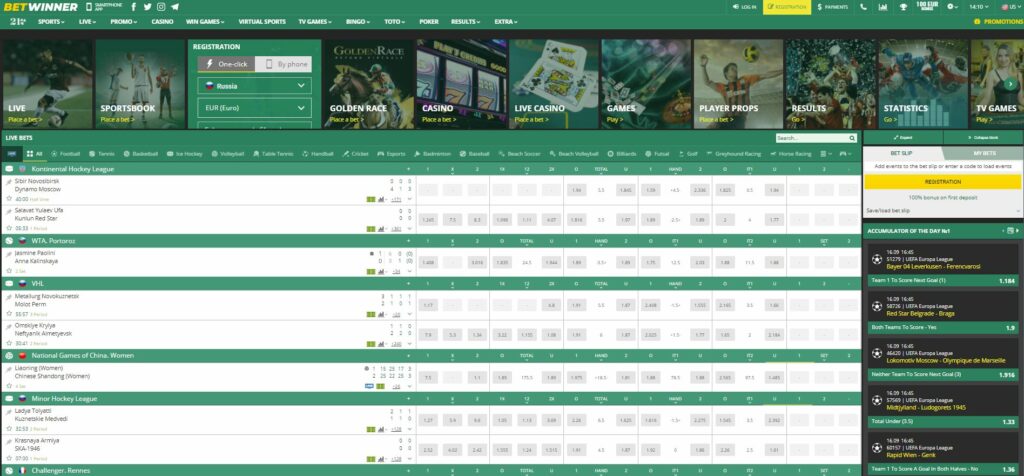Click the Collapse block button

(984, 138)
